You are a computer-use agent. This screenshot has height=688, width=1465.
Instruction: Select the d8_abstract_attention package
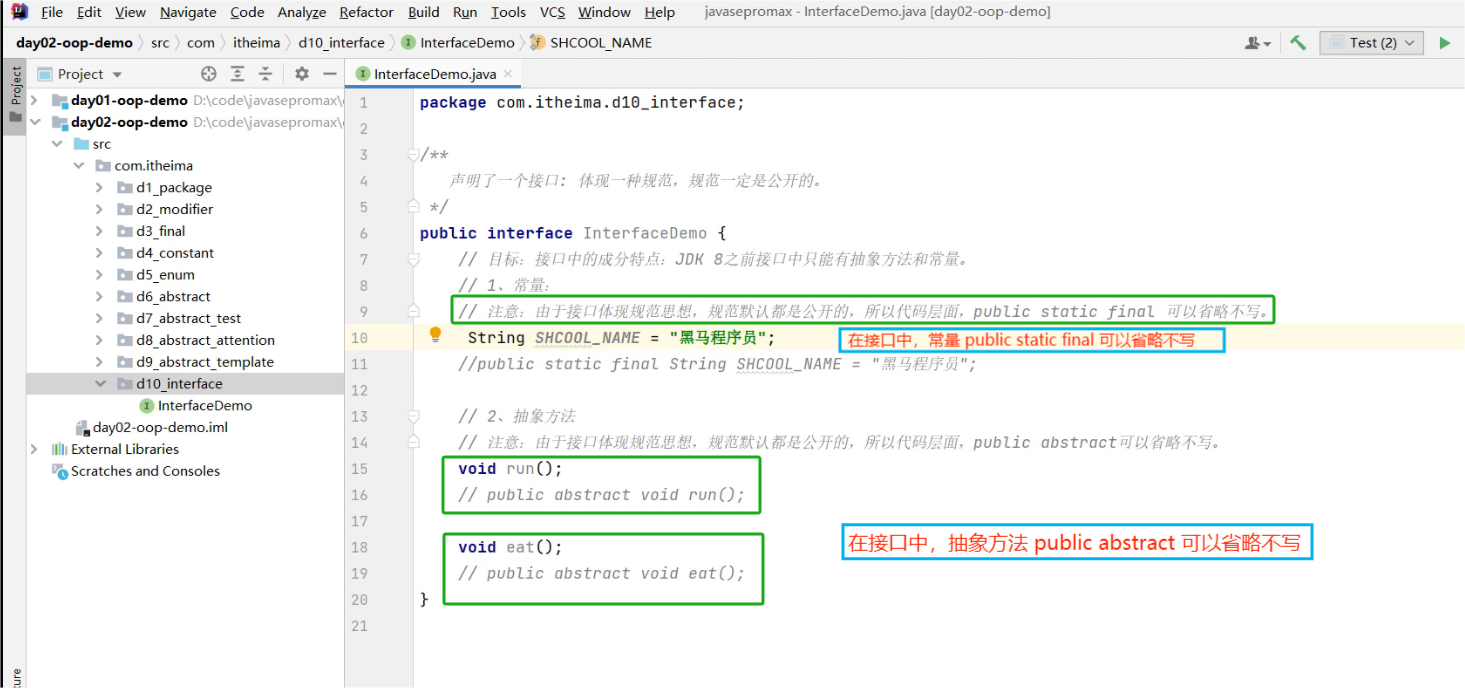point(205,340)
